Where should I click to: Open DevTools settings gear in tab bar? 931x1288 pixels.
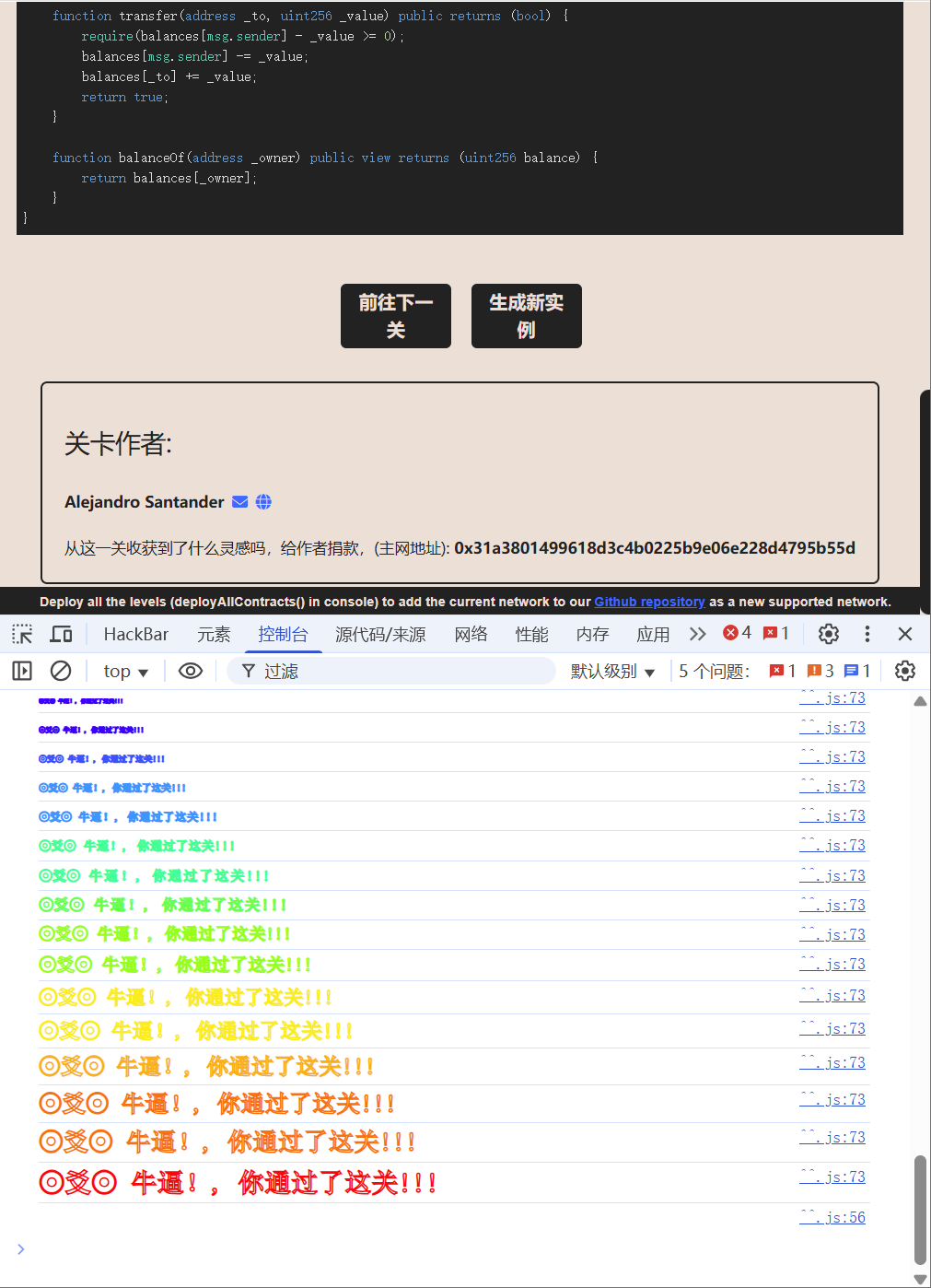[x=828, y=634]
